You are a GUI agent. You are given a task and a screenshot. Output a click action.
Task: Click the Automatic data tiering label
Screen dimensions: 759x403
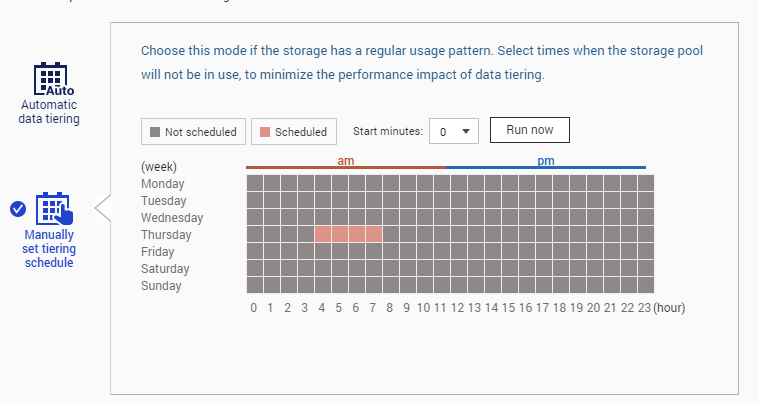pyautogui.click(x=49, y=112)
